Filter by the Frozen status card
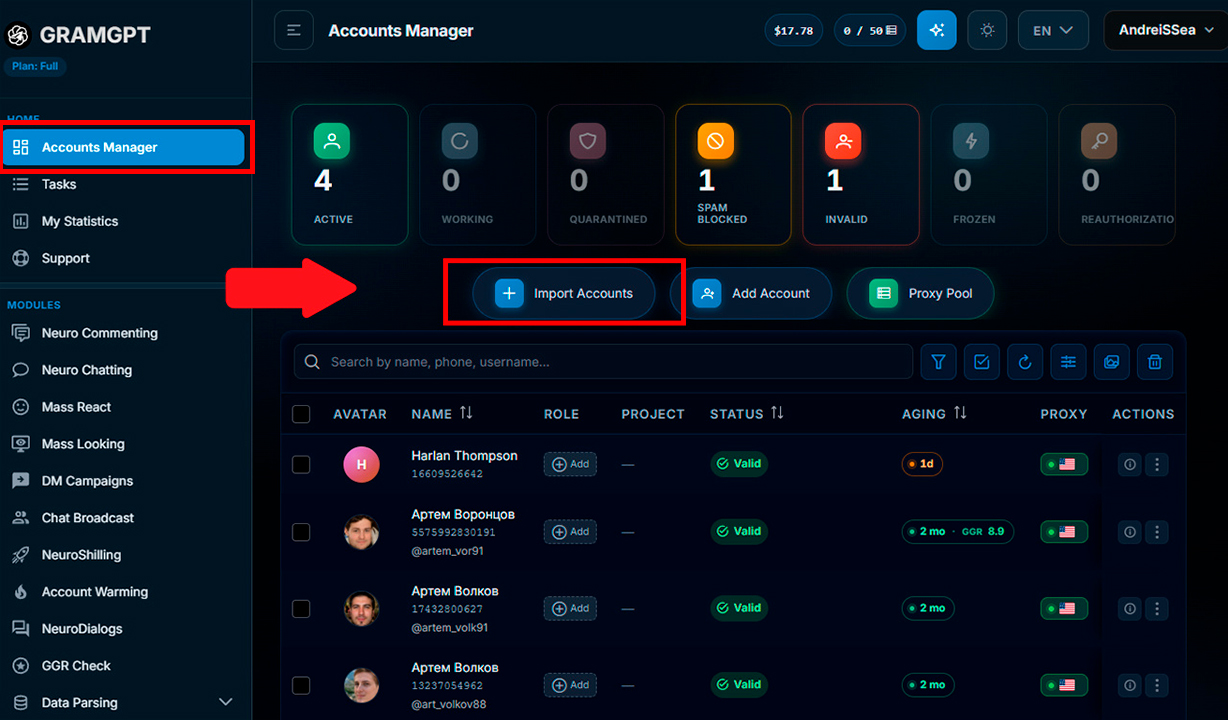Viewport: 1228px width, 720px height. (x=990, y=175)
